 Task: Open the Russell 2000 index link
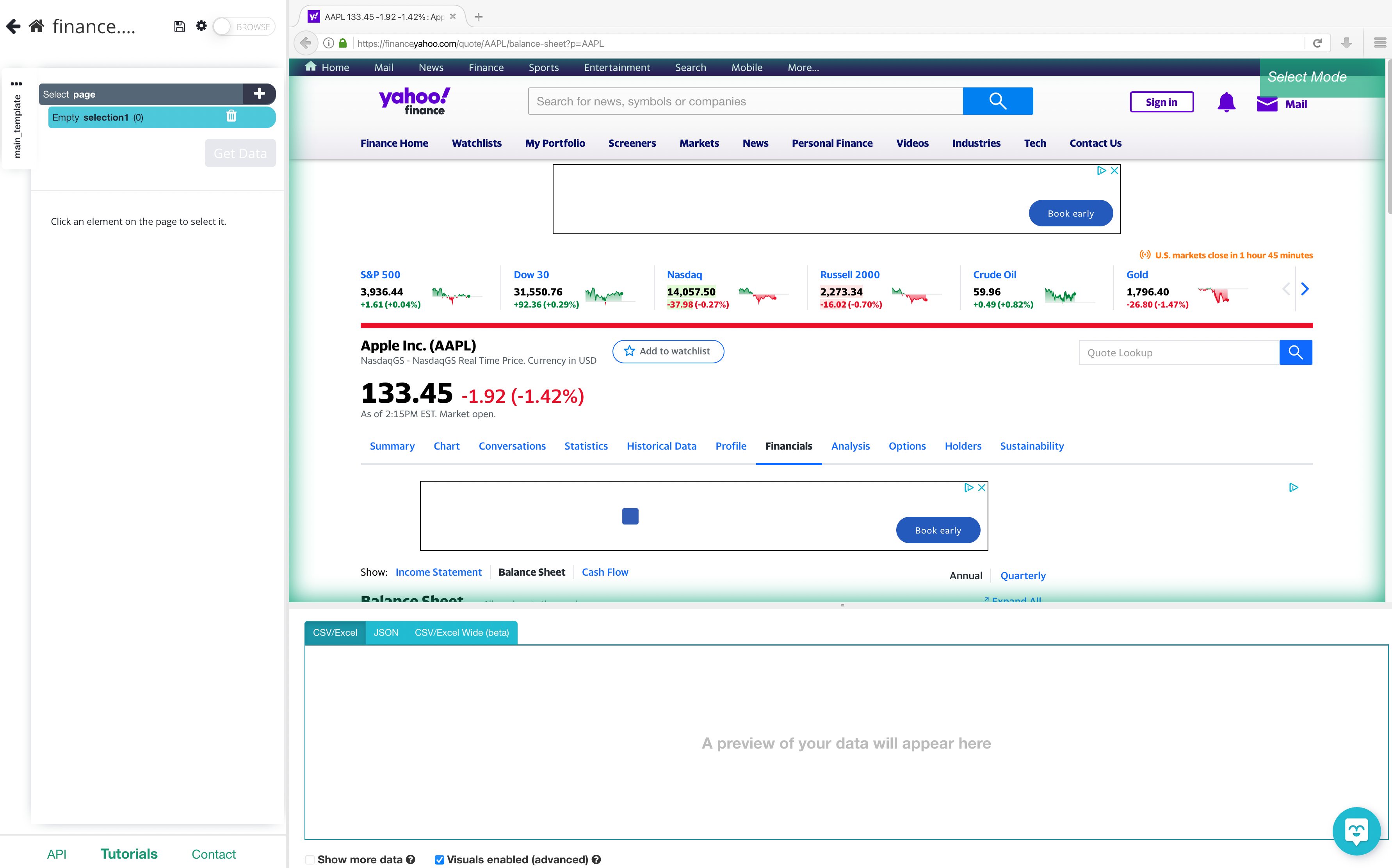[849, 274]
